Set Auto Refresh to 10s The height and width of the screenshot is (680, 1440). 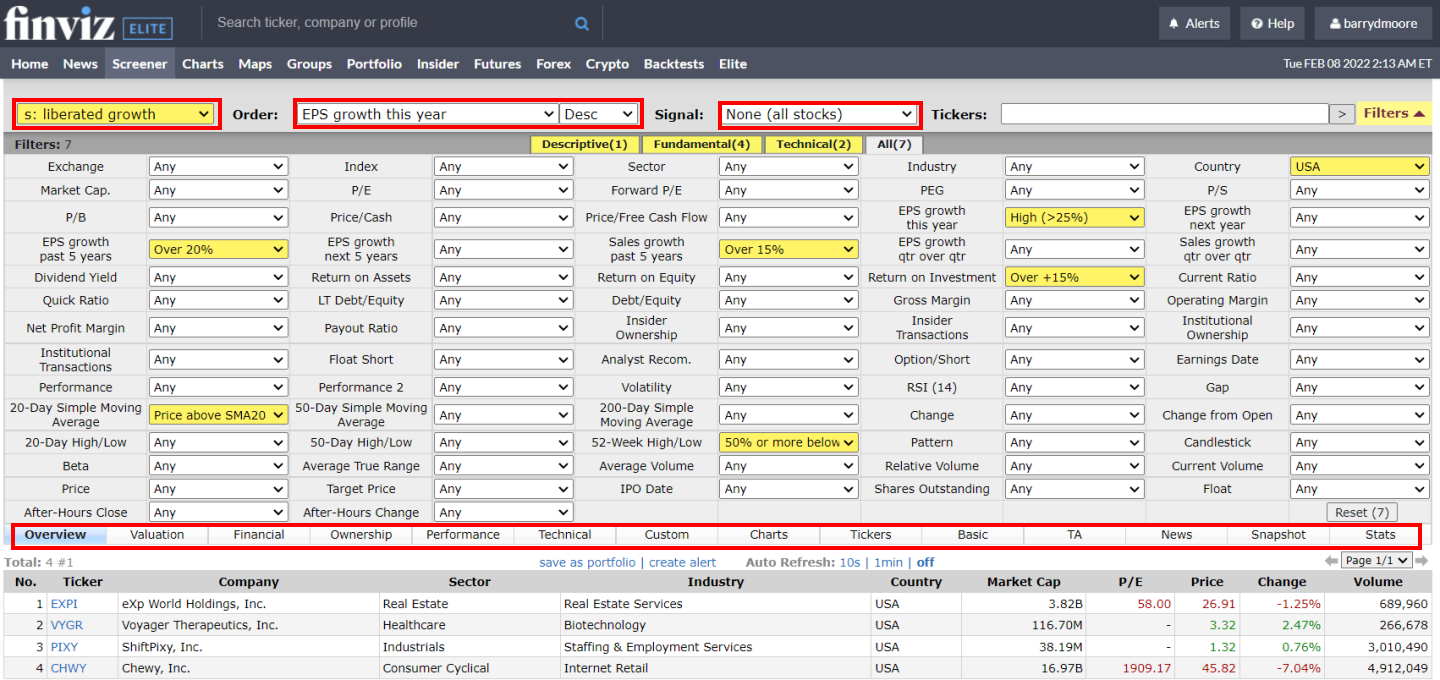pos(849,562)
